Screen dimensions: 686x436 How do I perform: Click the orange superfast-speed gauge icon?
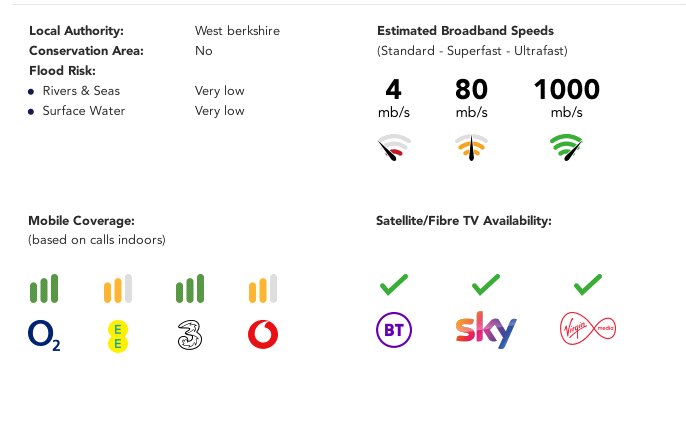(x=471, y=147)
